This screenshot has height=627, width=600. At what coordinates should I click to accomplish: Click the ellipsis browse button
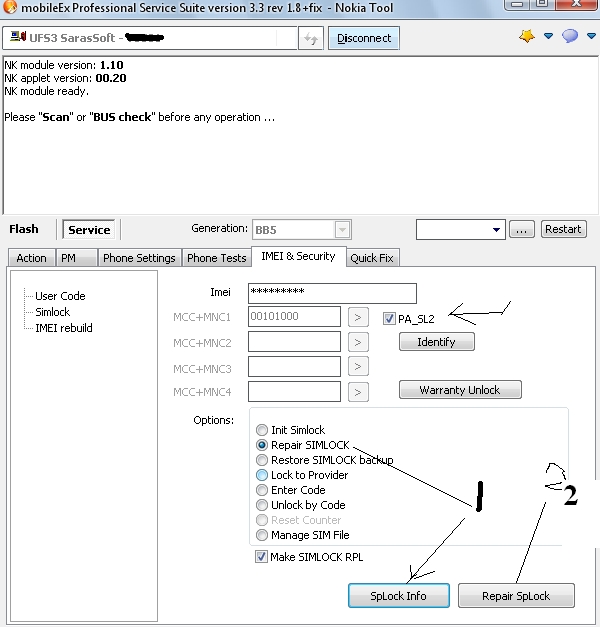point(521,230)
